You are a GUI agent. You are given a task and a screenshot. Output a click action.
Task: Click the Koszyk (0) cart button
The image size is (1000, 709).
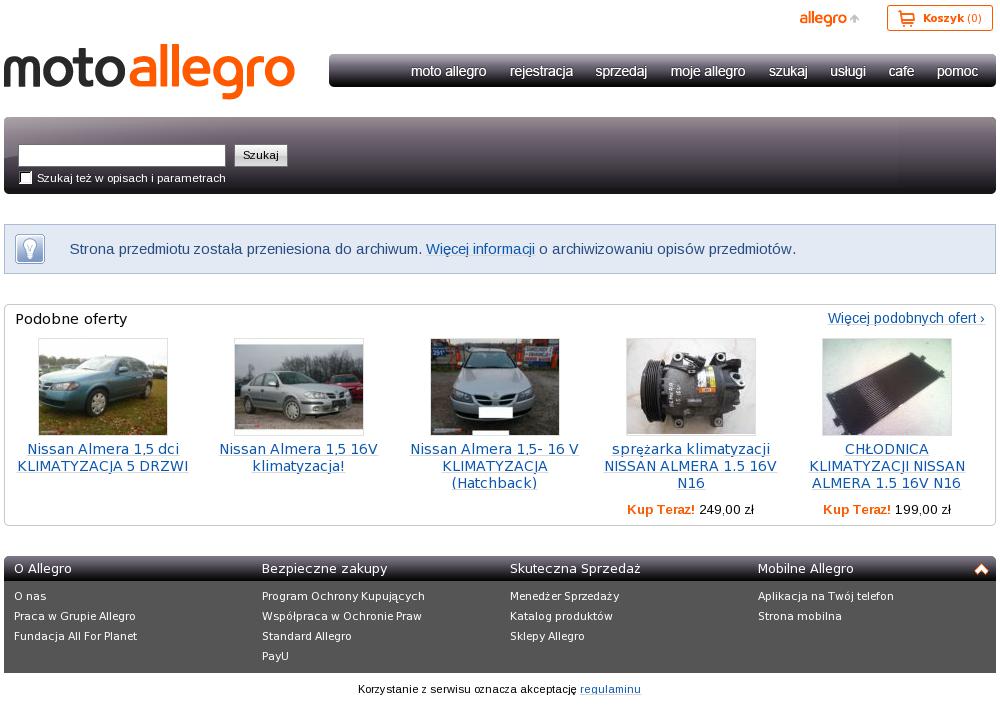point(939,18)
